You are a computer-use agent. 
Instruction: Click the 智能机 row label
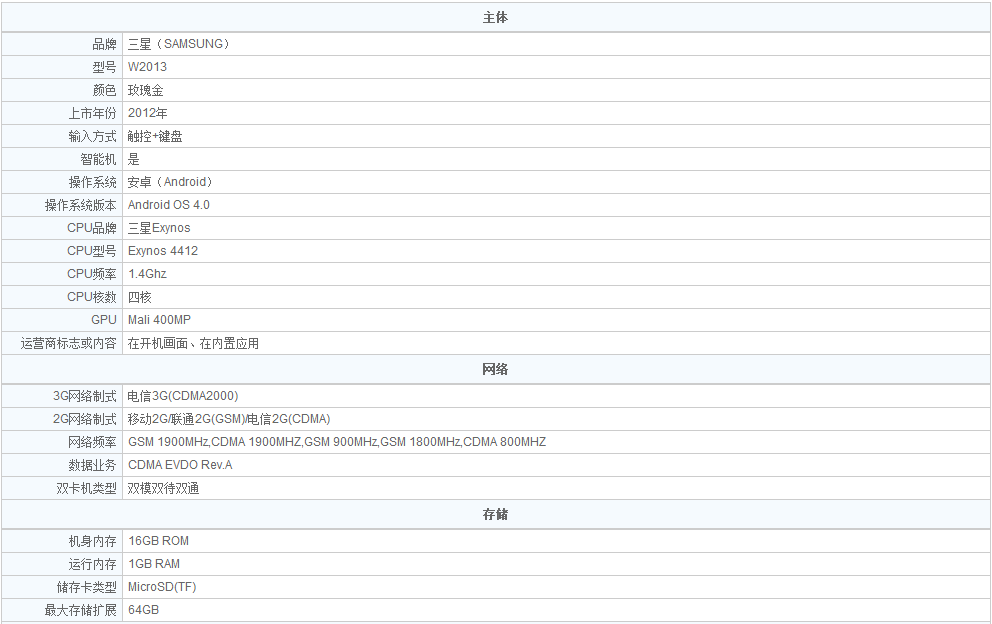98,159
